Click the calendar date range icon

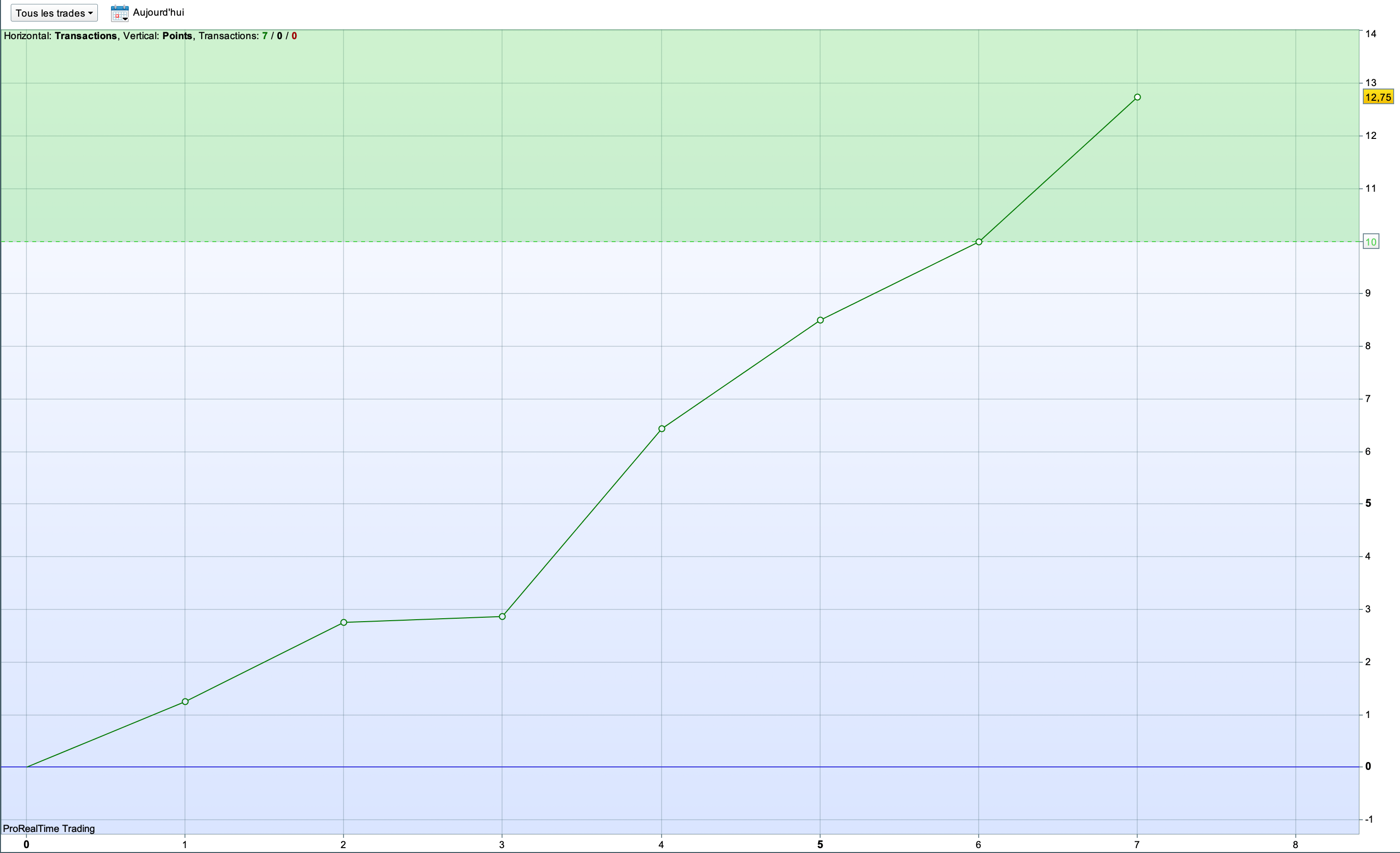coord(119,13)
